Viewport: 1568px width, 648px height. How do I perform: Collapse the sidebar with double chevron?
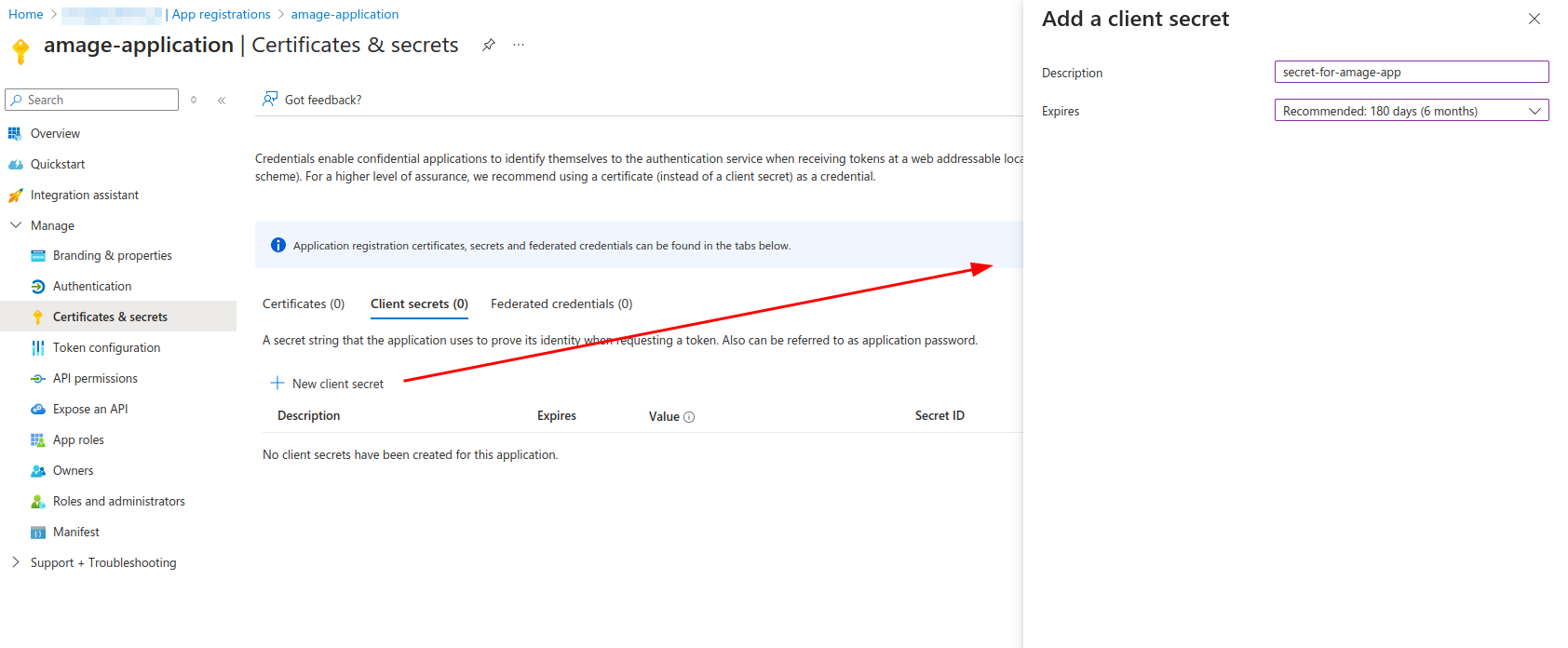(x=222, y=101)
